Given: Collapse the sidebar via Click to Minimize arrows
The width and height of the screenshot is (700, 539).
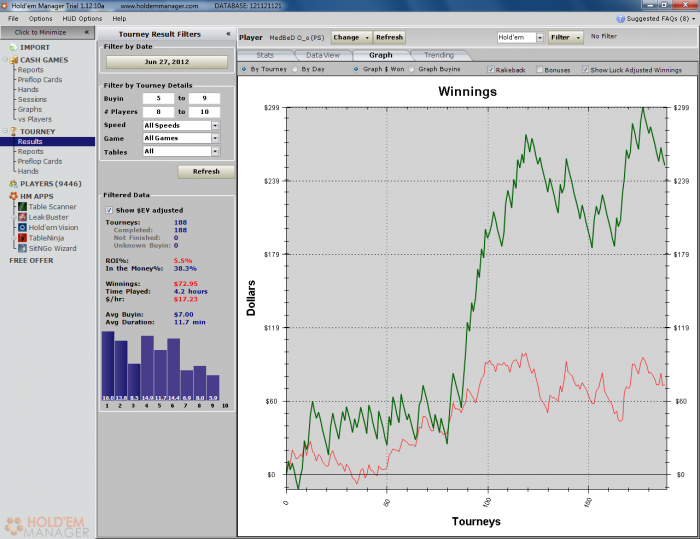Looking at the screenshot, I should click(x=87, y=32).
